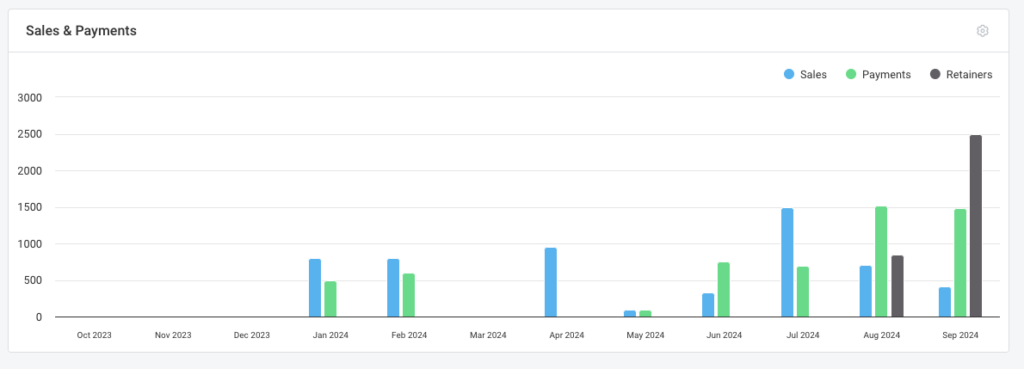Click the 500 y-axis value
This screenshot has width=1024, height=369.
coord(33,281)
